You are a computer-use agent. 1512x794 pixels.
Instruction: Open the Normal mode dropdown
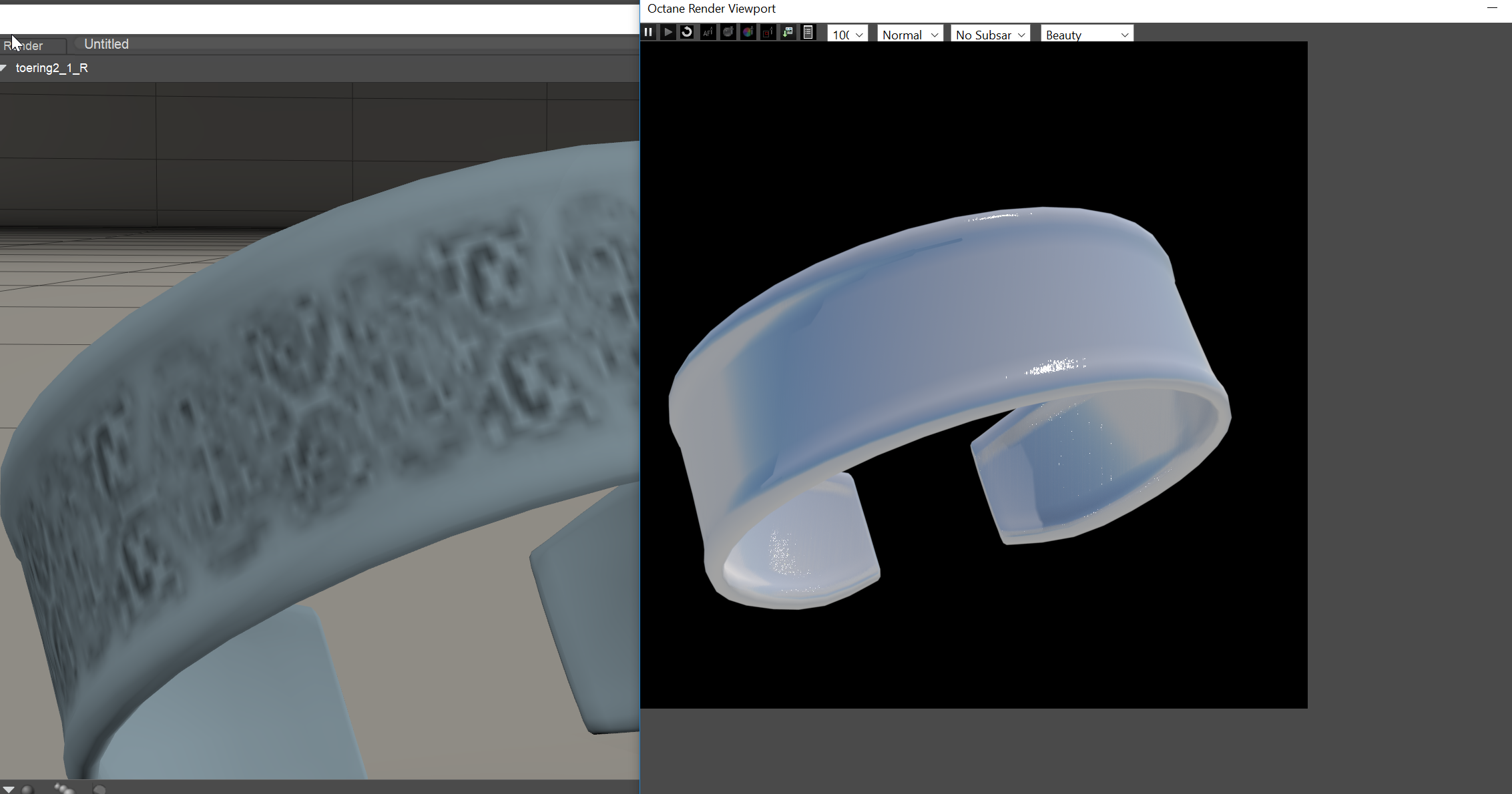tap(909, 35)
